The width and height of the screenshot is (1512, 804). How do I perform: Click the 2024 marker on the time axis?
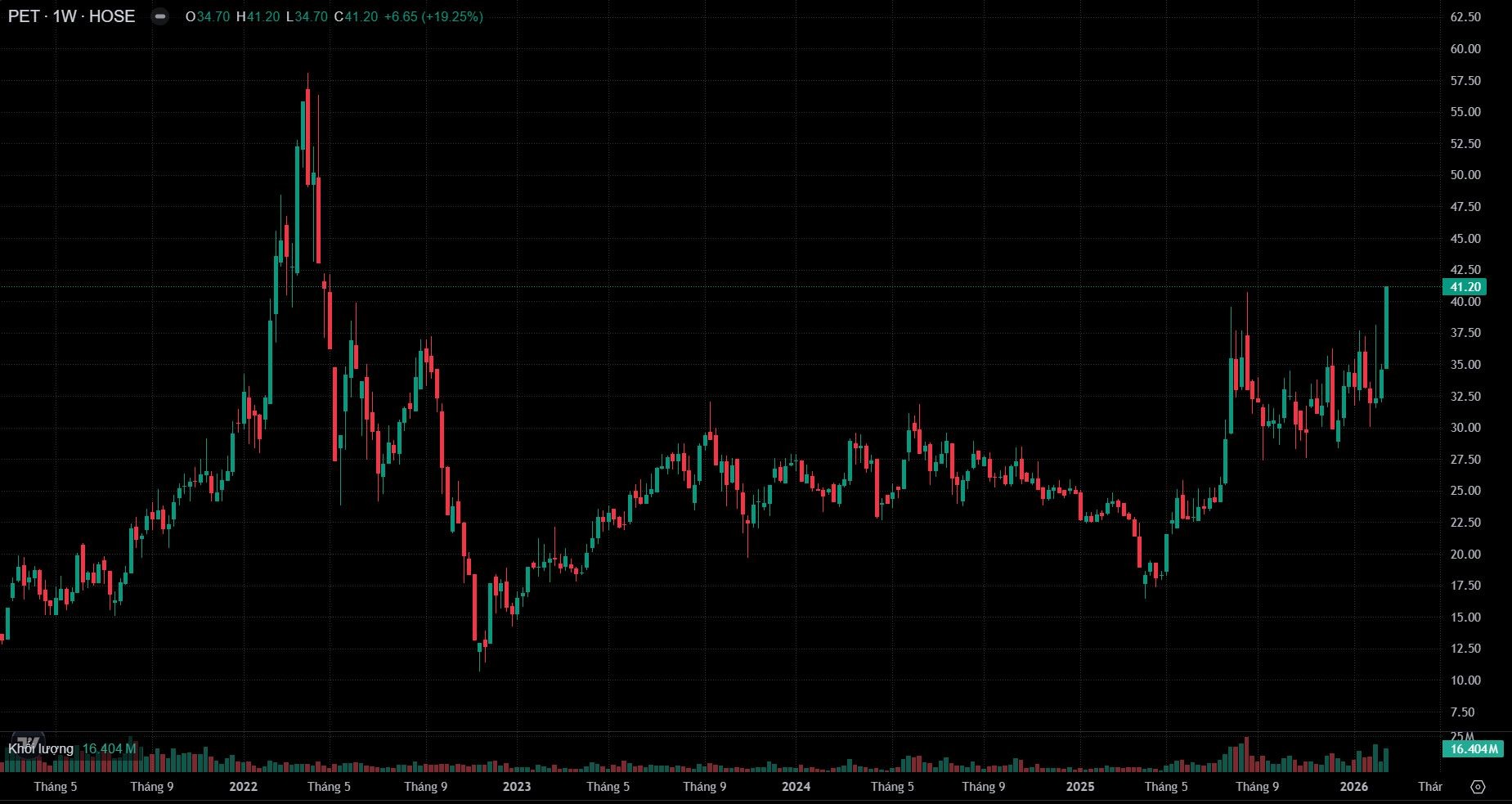coord(796,787)
